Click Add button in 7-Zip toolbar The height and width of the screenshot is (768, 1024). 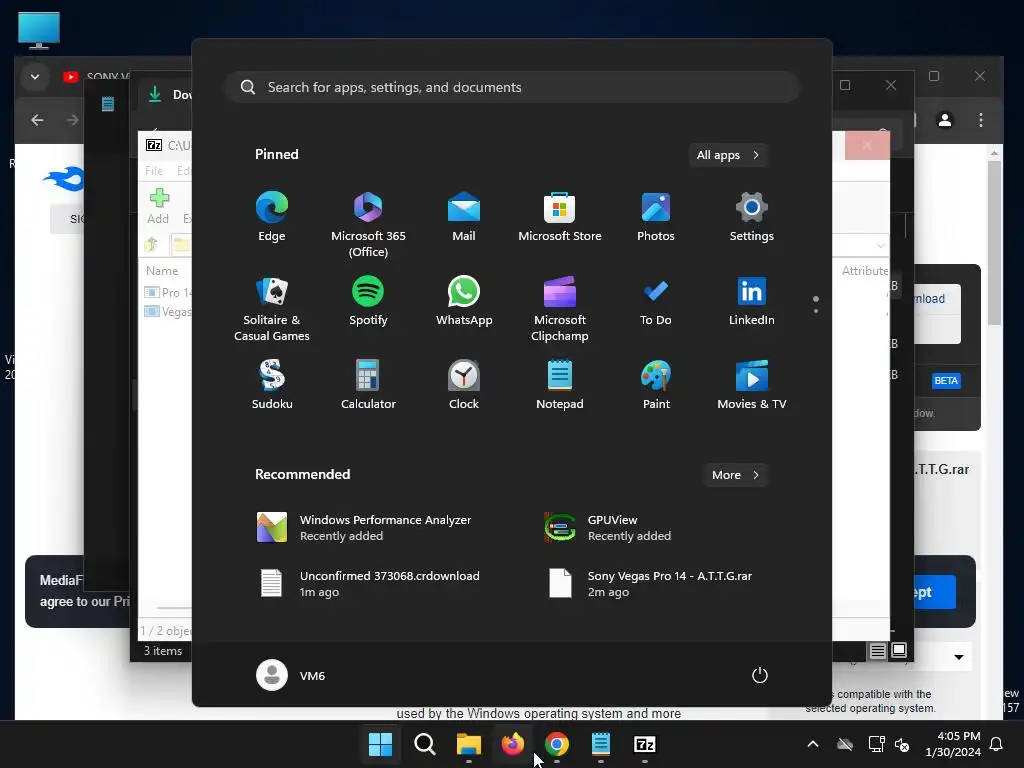click(159, 206)
